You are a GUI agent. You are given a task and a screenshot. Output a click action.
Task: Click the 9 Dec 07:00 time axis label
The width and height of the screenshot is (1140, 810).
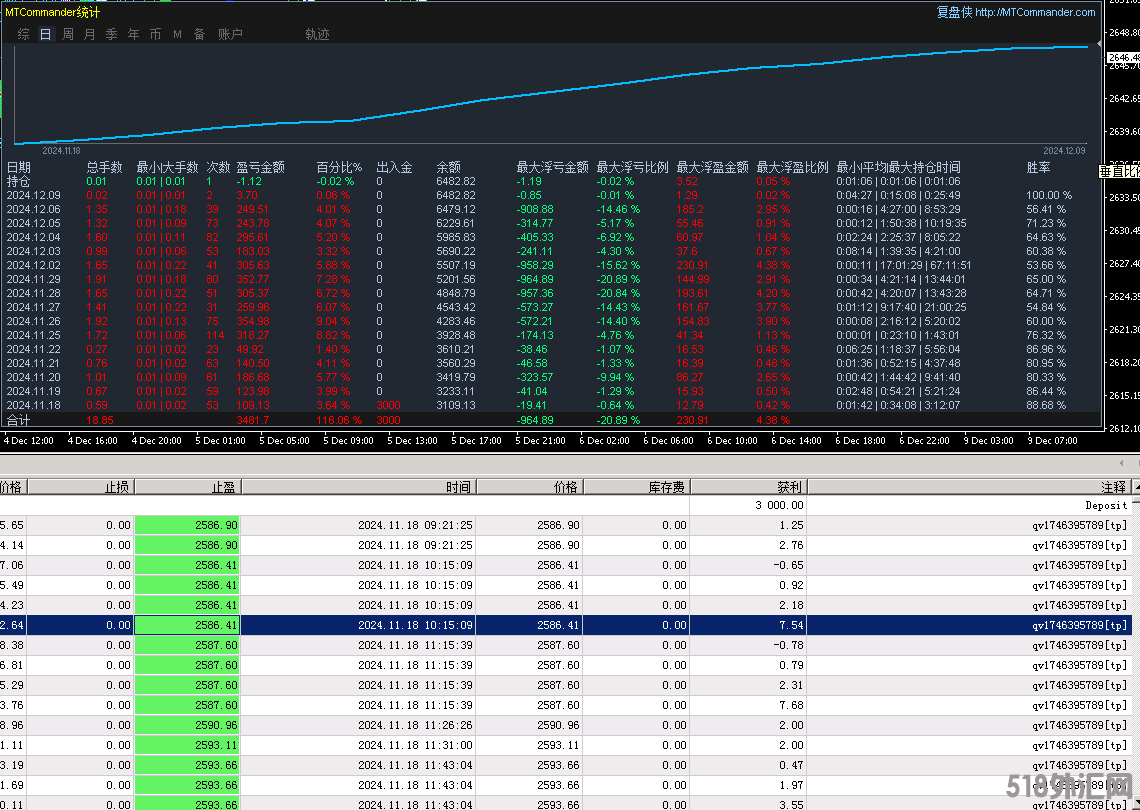click(x=1052, y=441)
